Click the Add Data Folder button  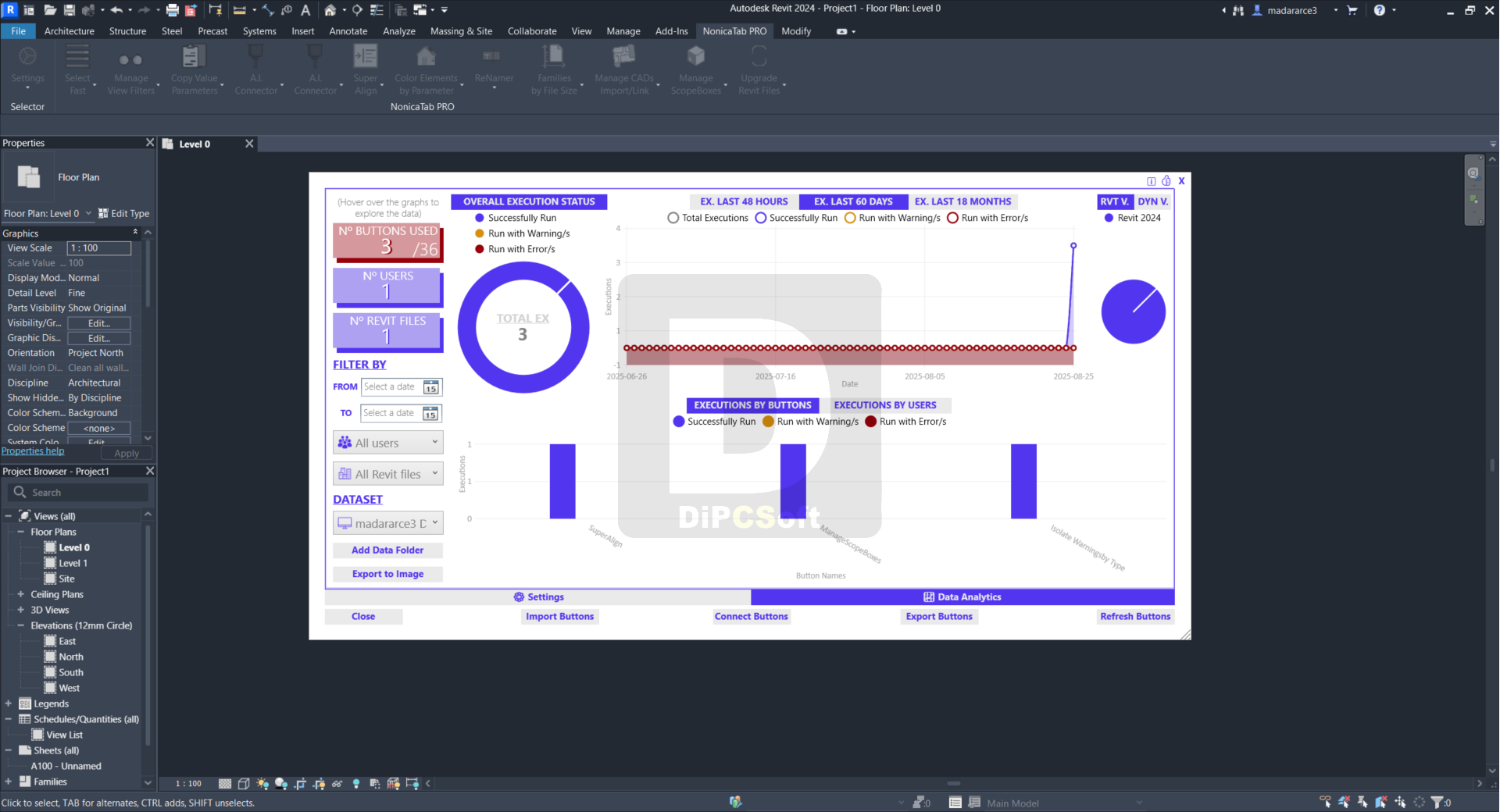387,550
